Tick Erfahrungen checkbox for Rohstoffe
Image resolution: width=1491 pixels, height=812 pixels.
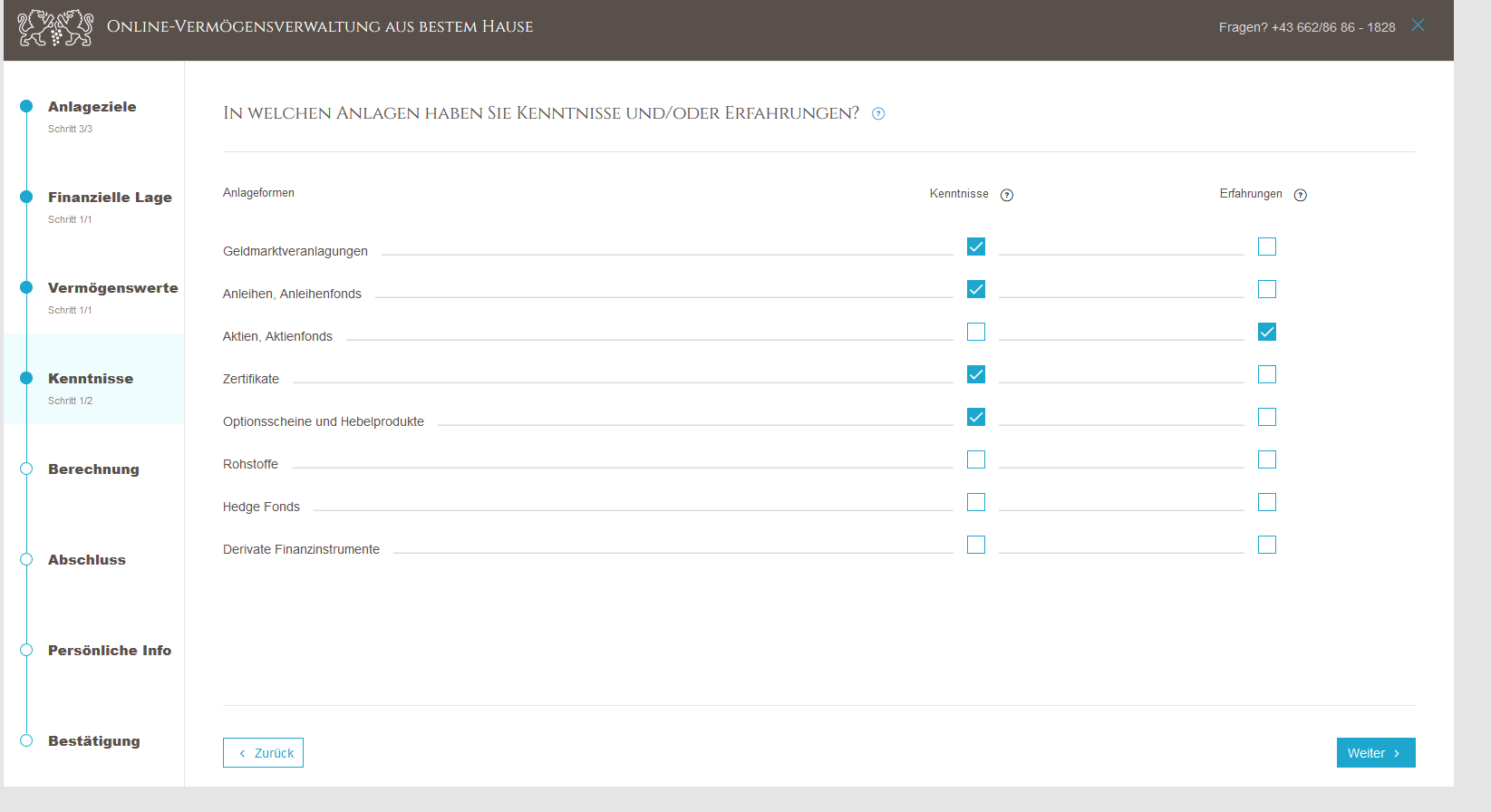[x=1266, y=459]
